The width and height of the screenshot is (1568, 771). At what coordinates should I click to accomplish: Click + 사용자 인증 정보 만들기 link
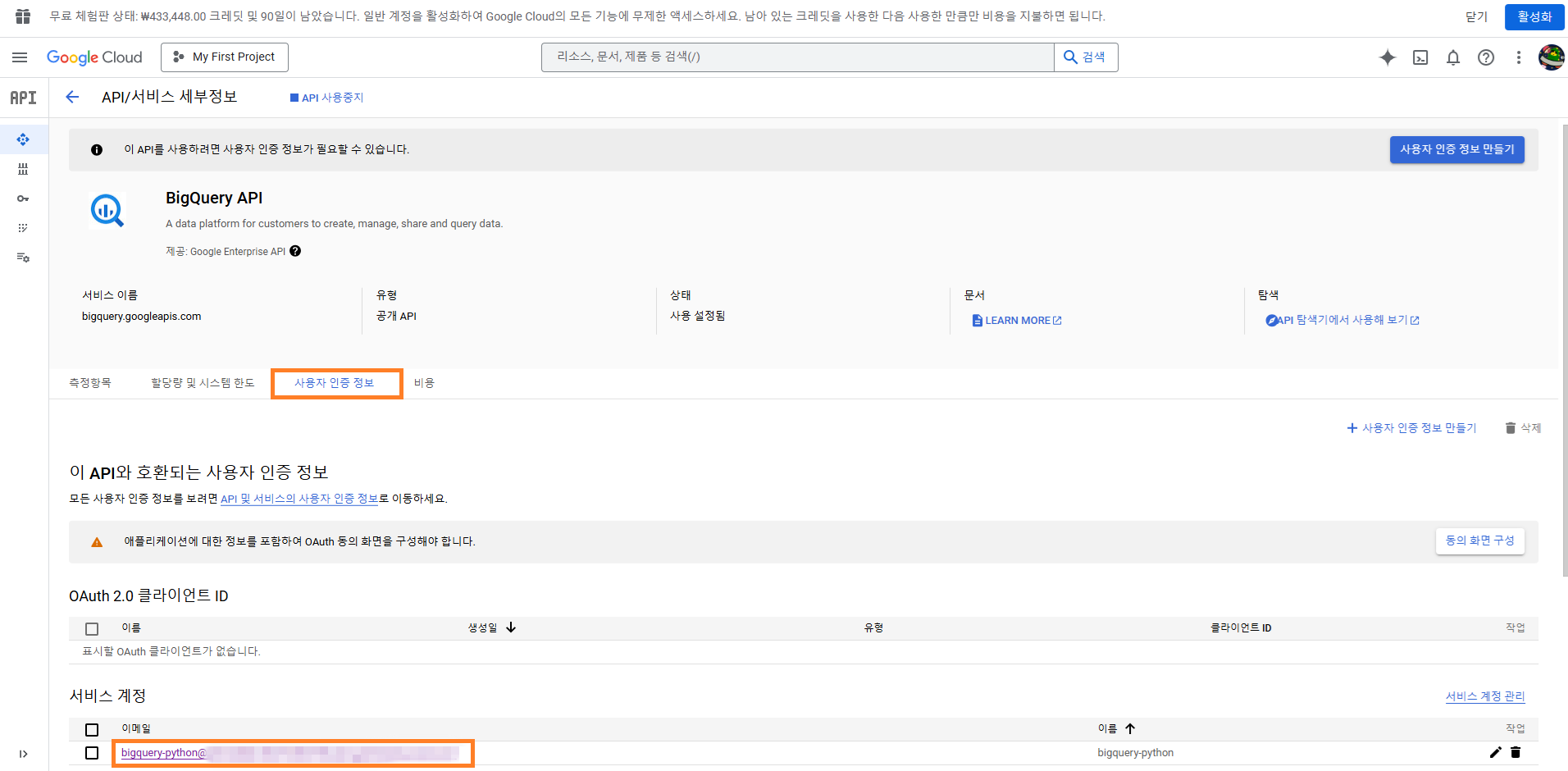(1411, 428)
